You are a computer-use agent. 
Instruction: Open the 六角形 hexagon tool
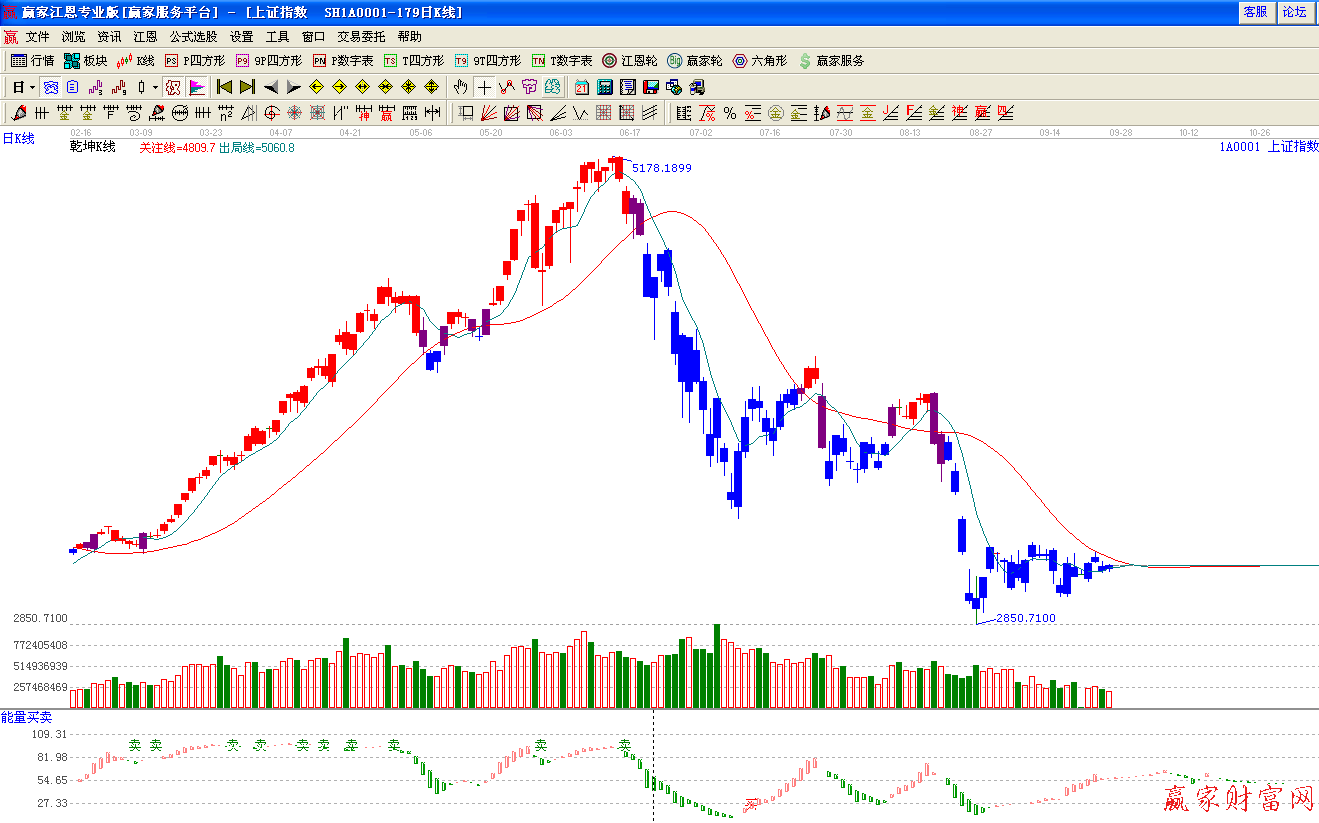pyautogui.click(x=759, y=61)
